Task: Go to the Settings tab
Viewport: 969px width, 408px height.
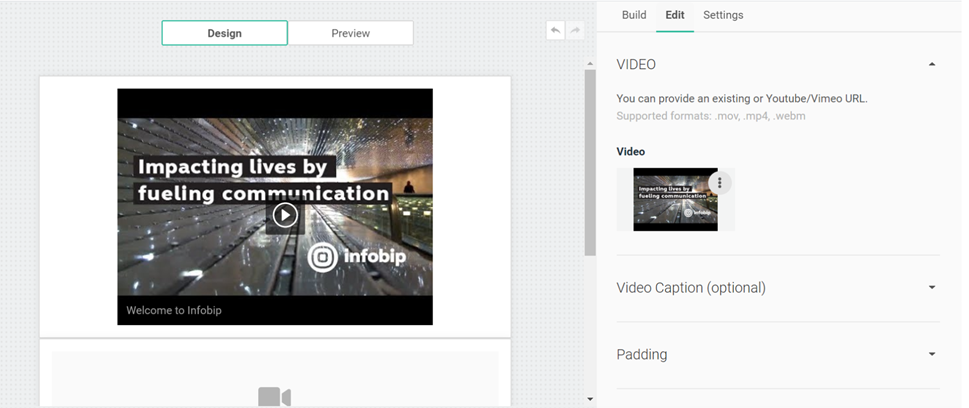Action: [723, 15]
